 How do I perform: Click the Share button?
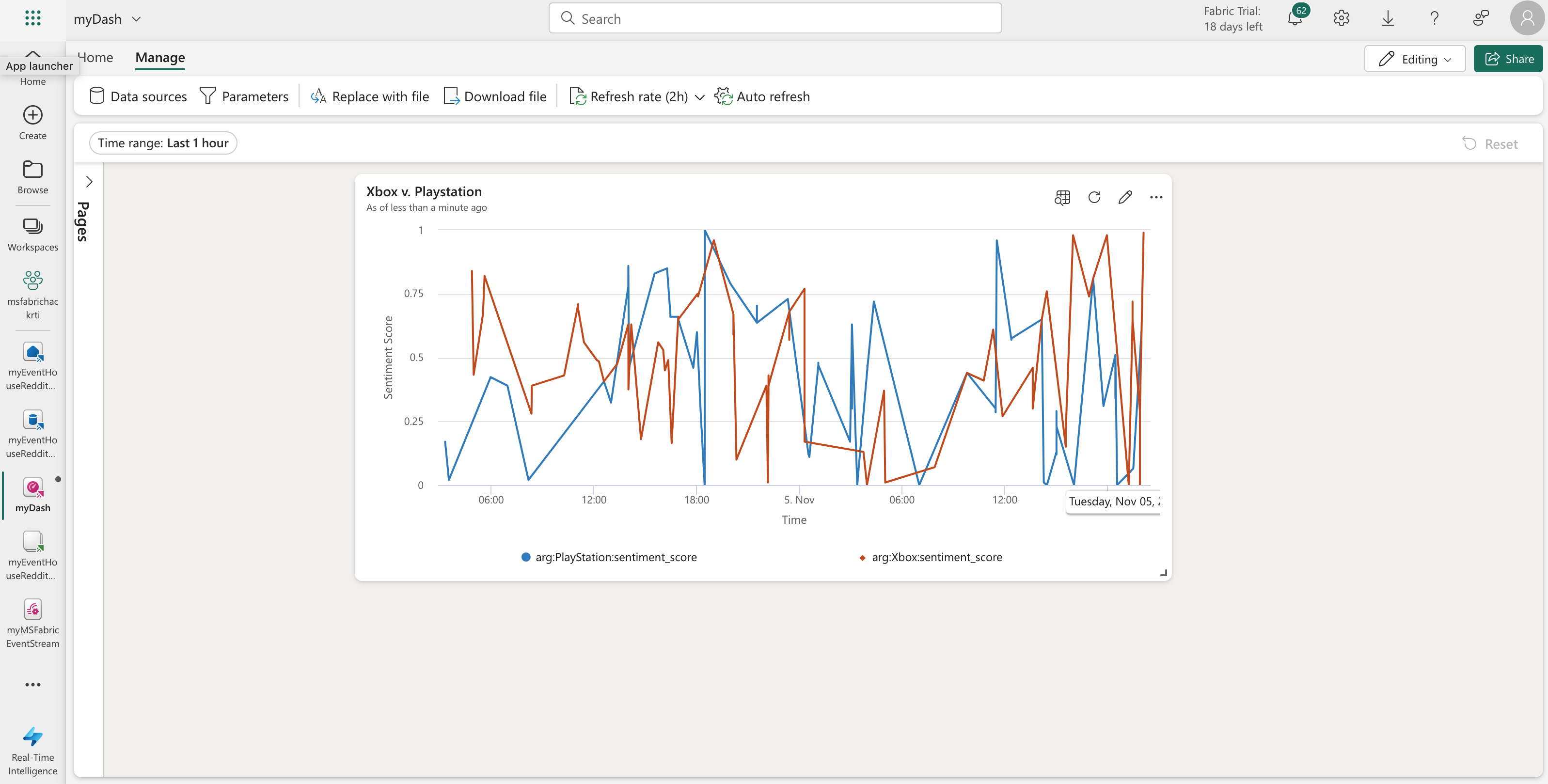tap(1508, 59)
